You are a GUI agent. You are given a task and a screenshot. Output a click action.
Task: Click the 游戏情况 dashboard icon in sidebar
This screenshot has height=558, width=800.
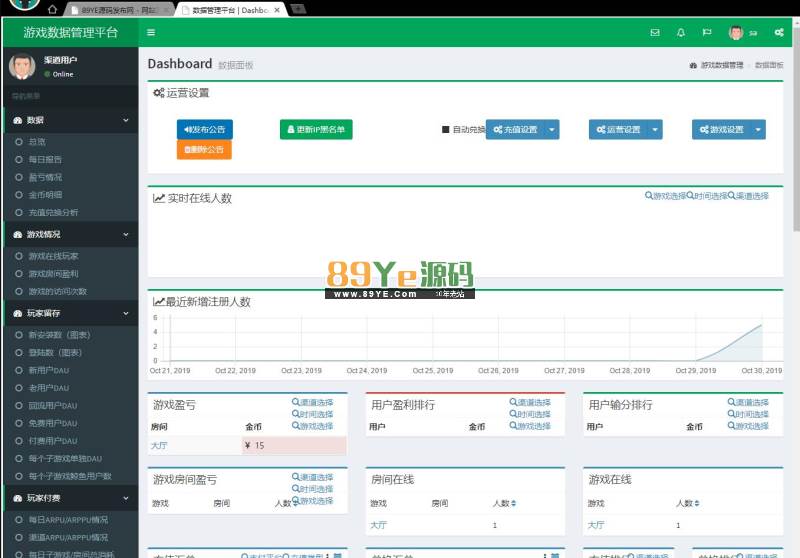coord(18,235)
